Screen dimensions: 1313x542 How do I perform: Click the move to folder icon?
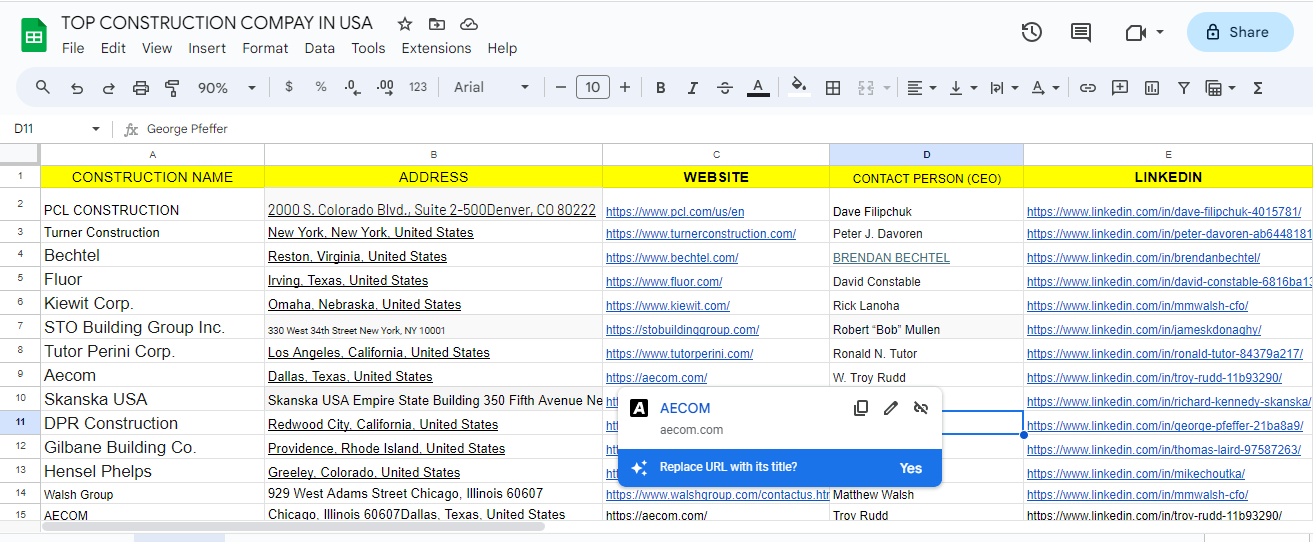click(436, 24)
